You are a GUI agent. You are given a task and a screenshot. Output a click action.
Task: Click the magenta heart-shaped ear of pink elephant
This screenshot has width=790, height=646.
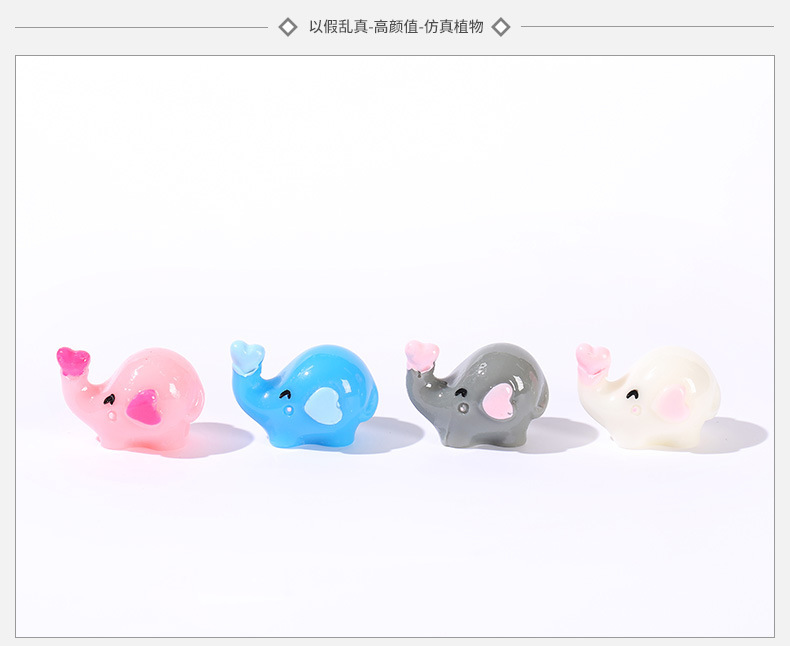[145, 407]
